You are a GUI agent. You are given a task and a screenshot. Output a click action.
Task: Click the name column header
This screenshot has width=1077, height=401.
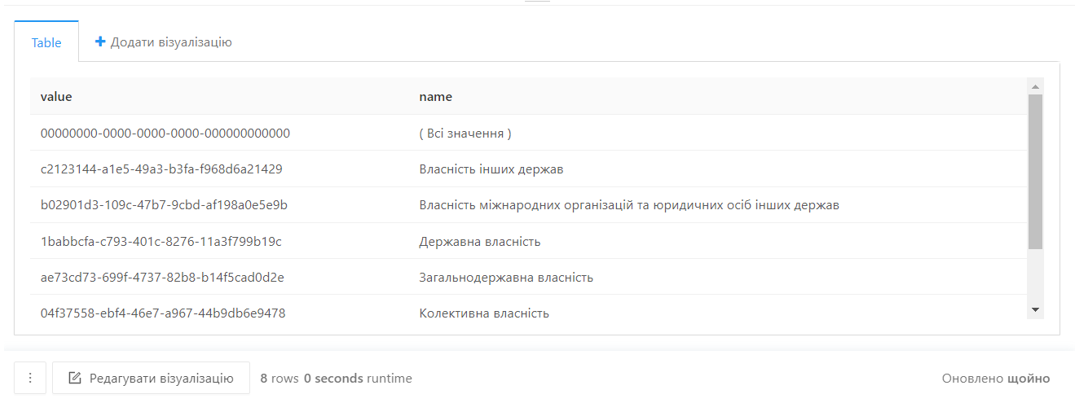(x=435, y=97)
